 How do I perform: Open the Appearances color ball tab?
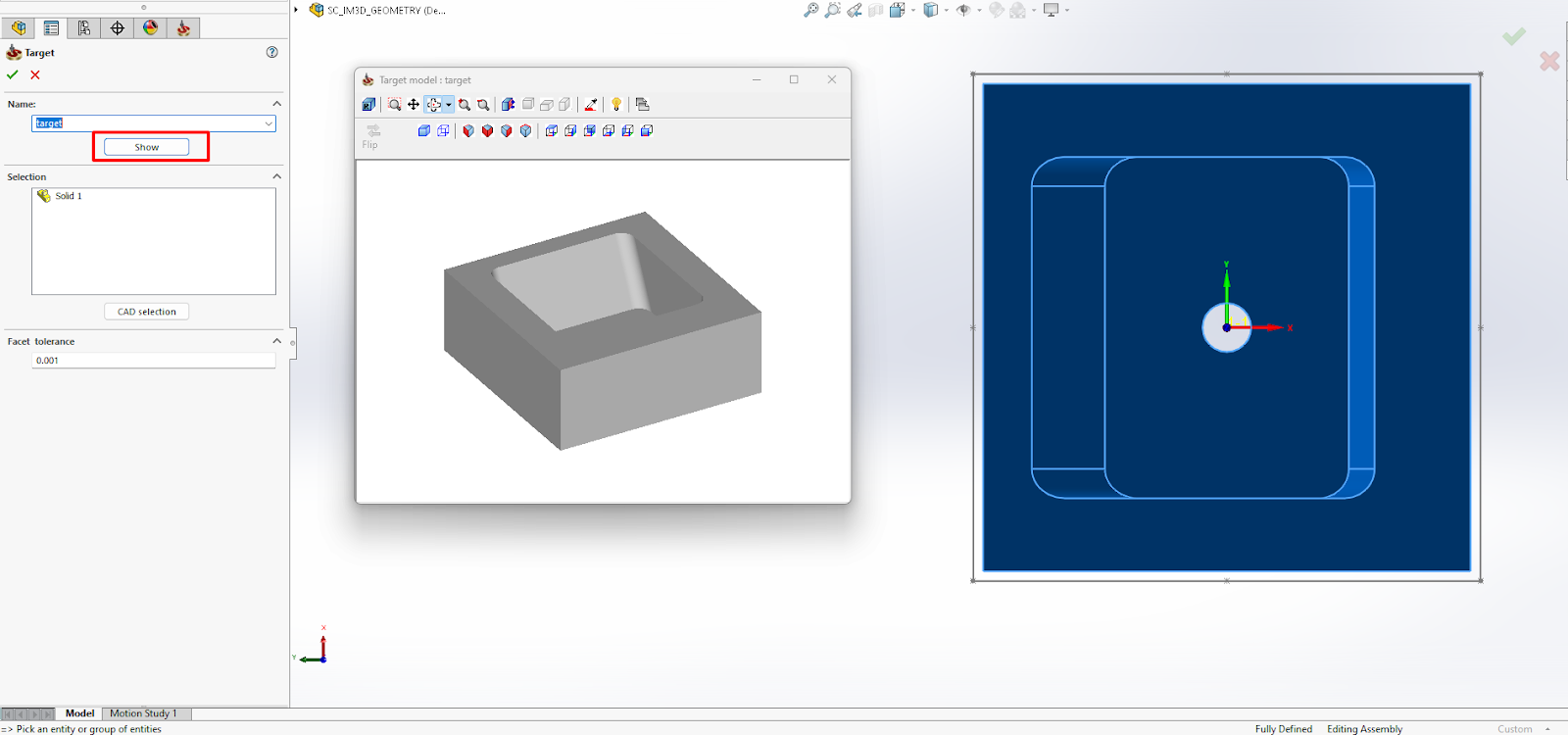(x=150, y=27)
